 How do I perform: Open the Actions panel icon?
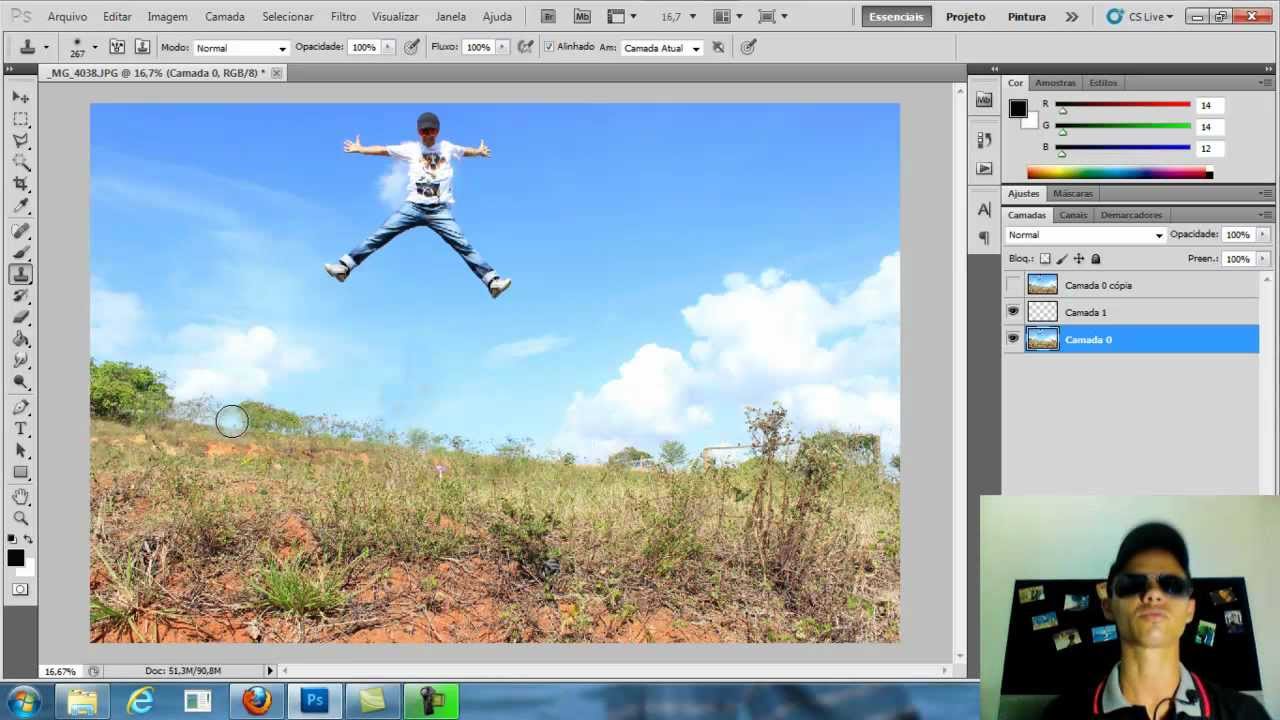pyautogui.click(x=984, y=168)
